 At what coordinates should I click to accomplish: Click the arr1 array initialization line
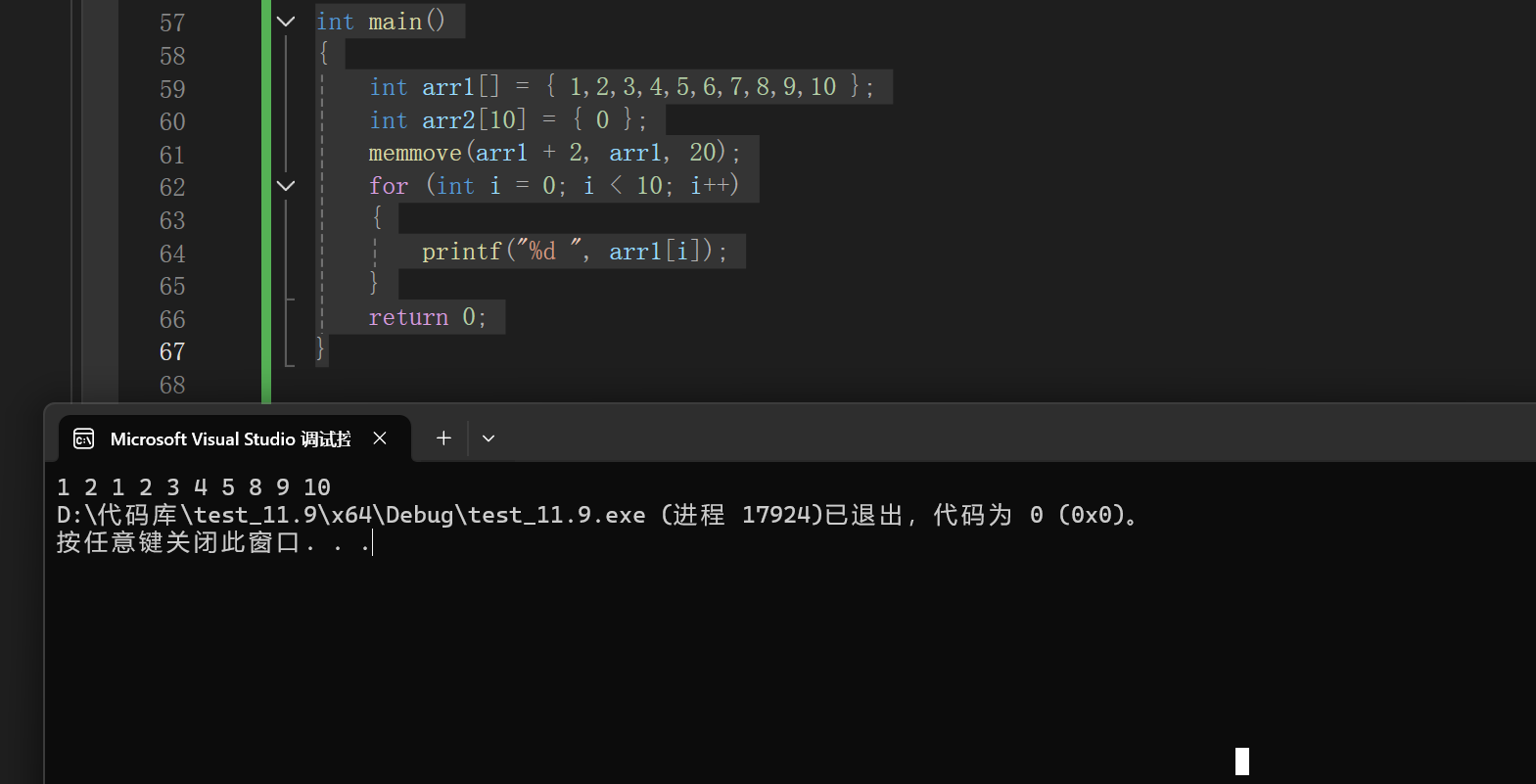622,87
